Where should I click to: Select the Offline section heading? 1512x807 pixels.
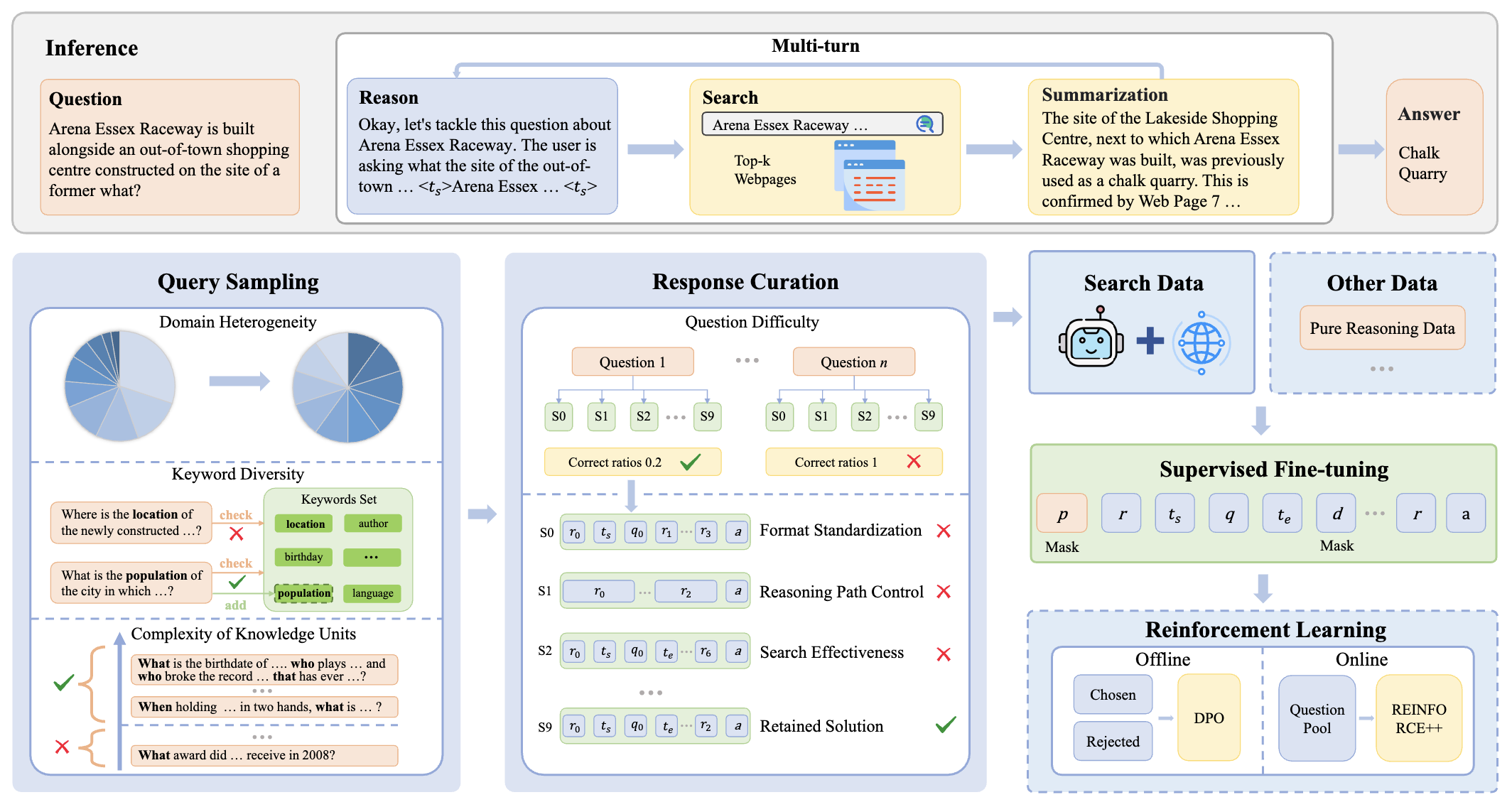[x=1162, y=659]
